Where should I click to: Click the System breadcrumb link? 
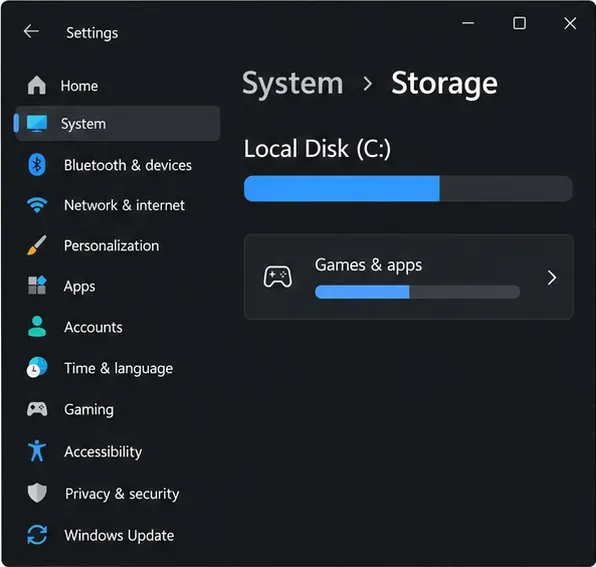[x=293, y=83]
